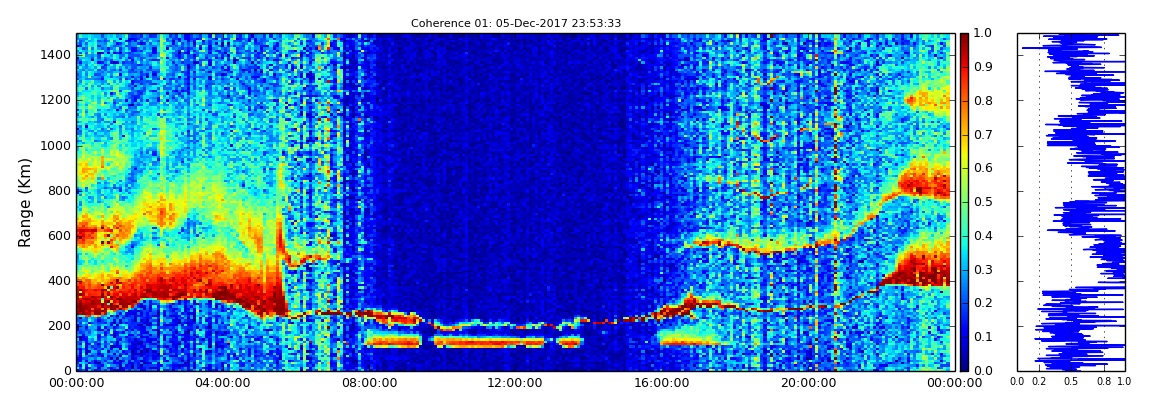The height and width of the screenshot is (407, 1150).
Task: Click the 1200 tick label on range axis
Action: [56, 100]
